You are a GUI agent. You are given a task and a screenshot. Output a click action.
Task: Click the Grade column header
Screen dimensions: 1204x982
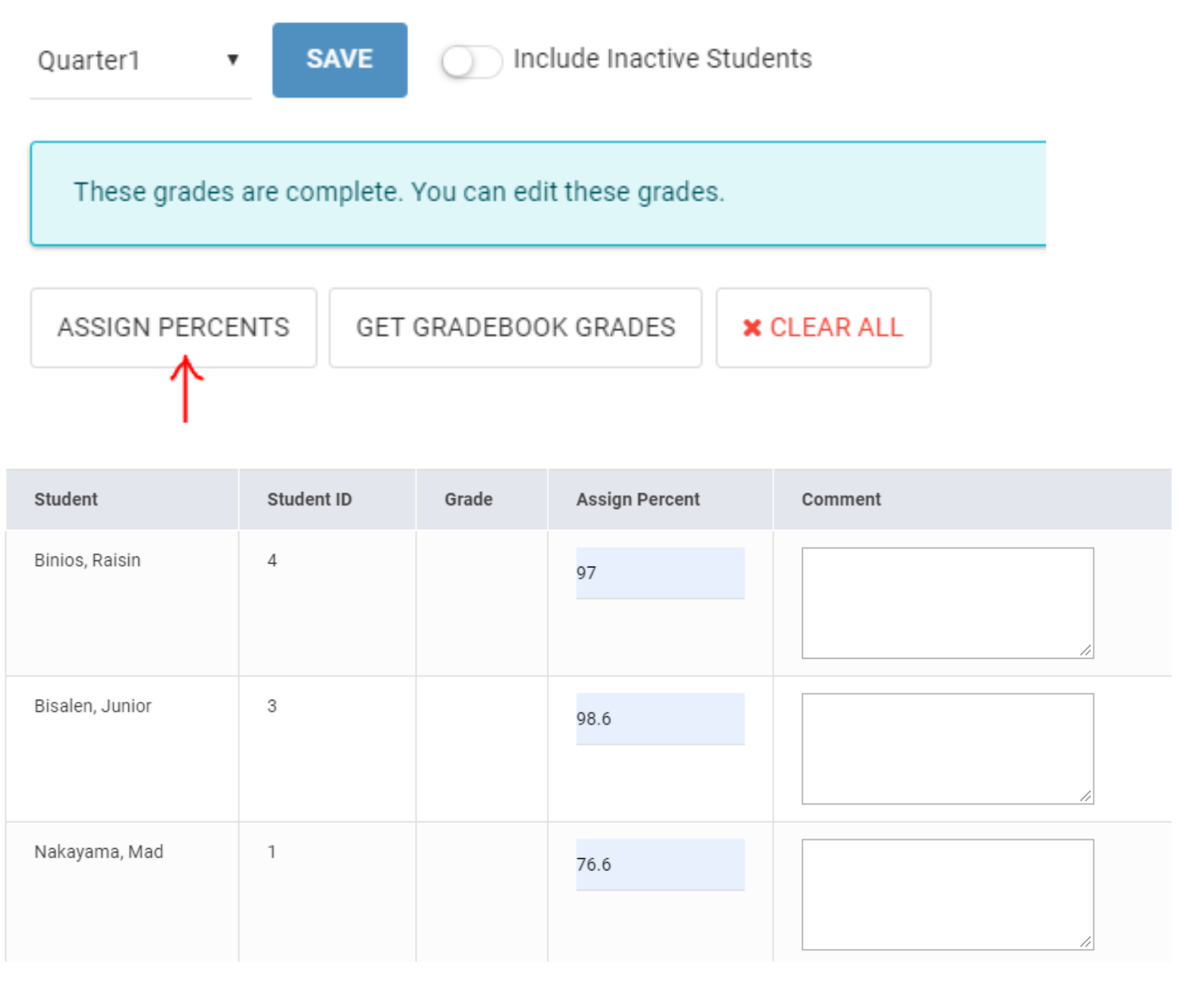click(469, 499)
